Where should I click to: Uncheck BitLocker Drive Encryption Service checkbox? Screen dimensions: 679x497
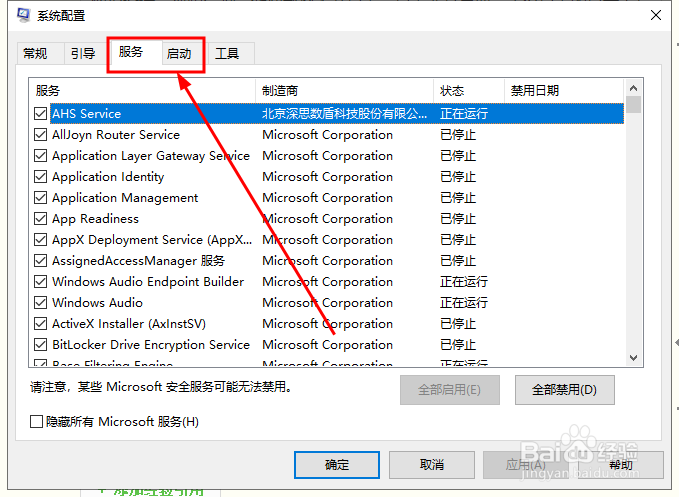click(40, 345)
